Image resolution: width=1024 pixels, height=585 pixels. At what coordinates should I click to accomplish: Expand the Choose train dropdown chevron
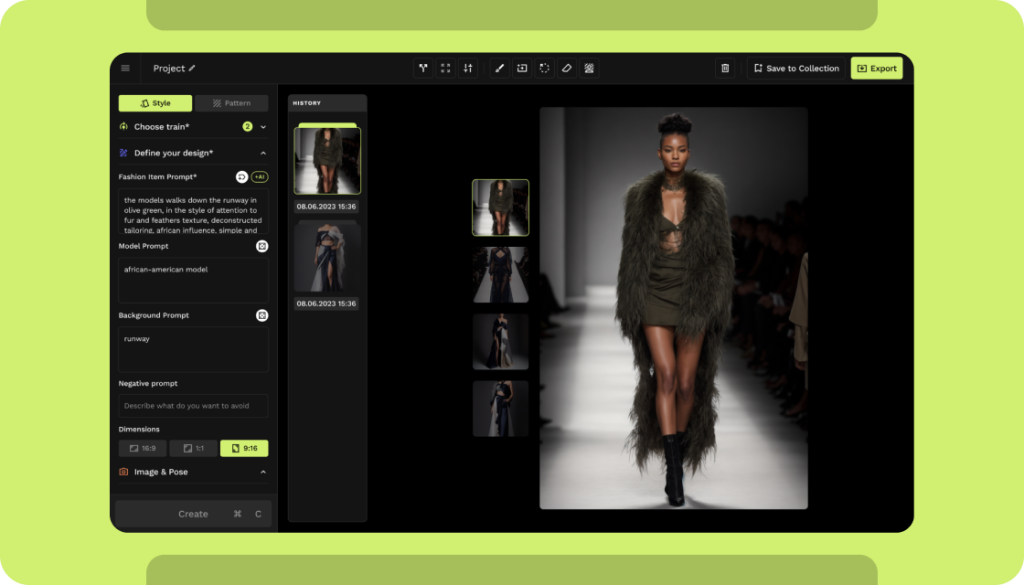point(263,127)
